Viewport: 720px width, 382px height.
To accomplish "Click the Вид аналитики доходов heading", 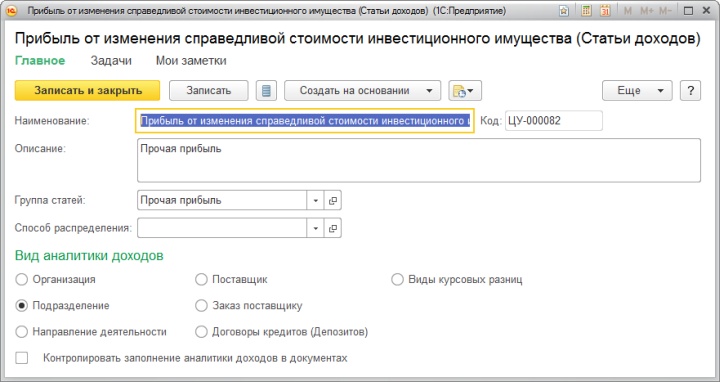I will coord(89,255).
